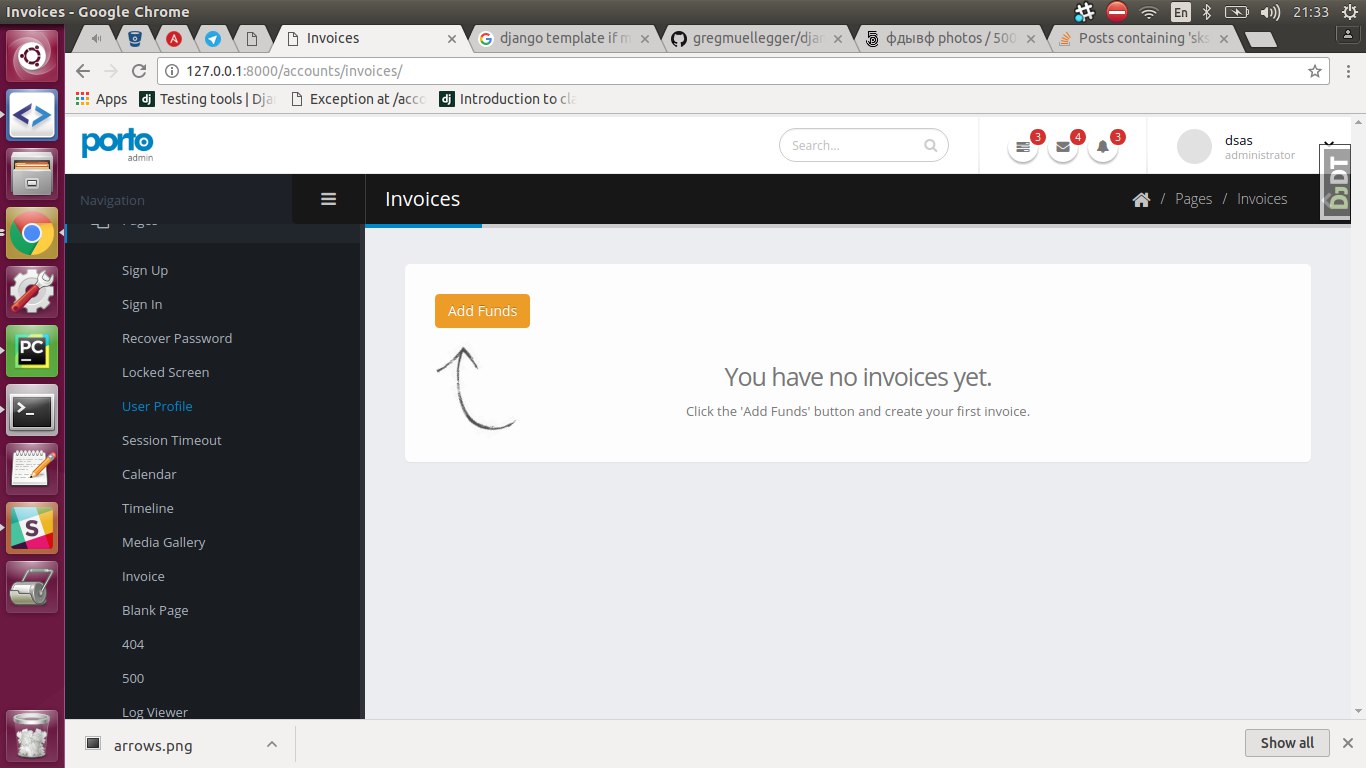
Task: Launch PyCharm from the dock
Action: pyautogui.click(x=32, y=351)
